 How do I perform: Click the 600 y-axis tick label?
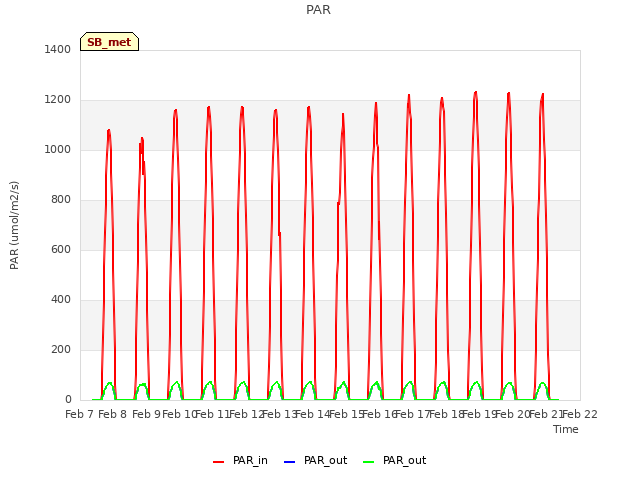pyautogui.click(x=61, y=249)
